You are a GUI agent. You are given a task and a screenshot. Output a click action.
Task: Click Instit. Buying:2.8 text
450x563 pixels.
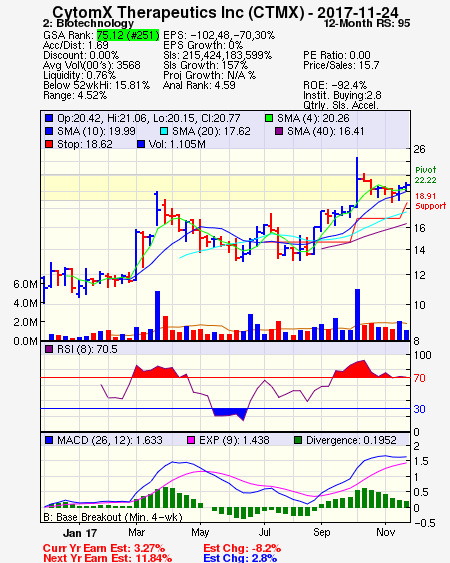tap(342, 96)
